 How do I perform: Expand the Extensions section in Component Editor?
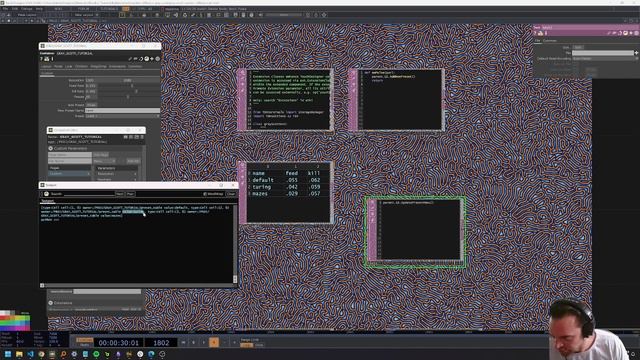51,303
